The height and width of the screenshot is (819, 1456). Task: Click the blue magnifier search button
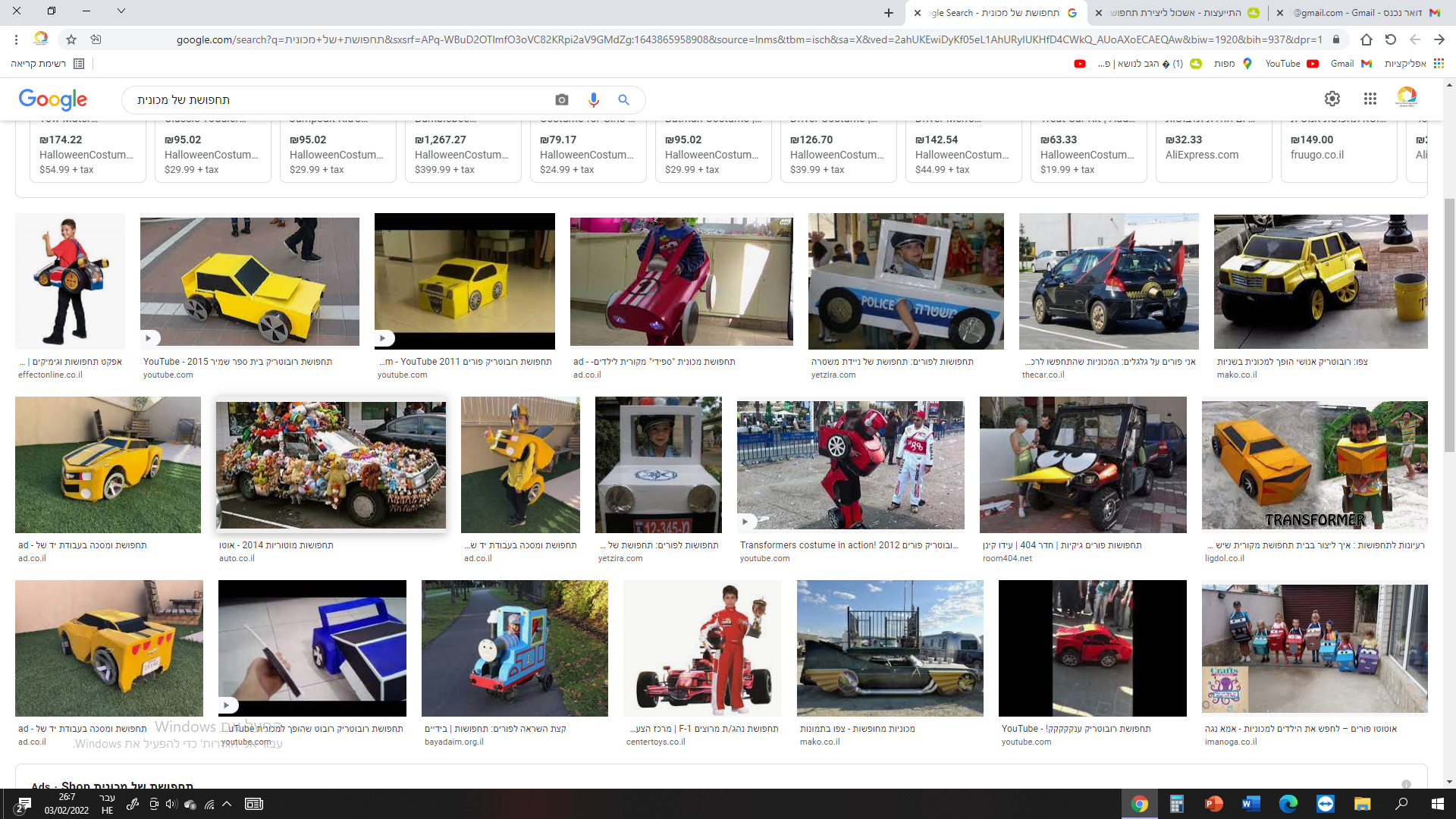pyautogui.click(x=623, y=100)
